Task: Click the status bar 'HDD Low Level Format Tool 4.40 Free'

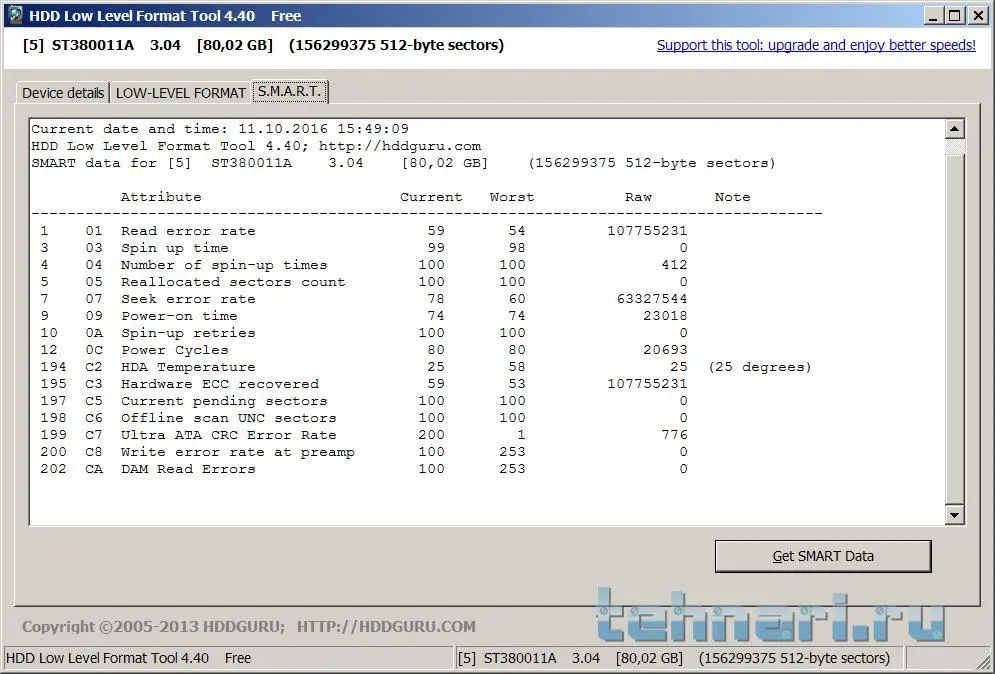Action: (x=128, y=658)
